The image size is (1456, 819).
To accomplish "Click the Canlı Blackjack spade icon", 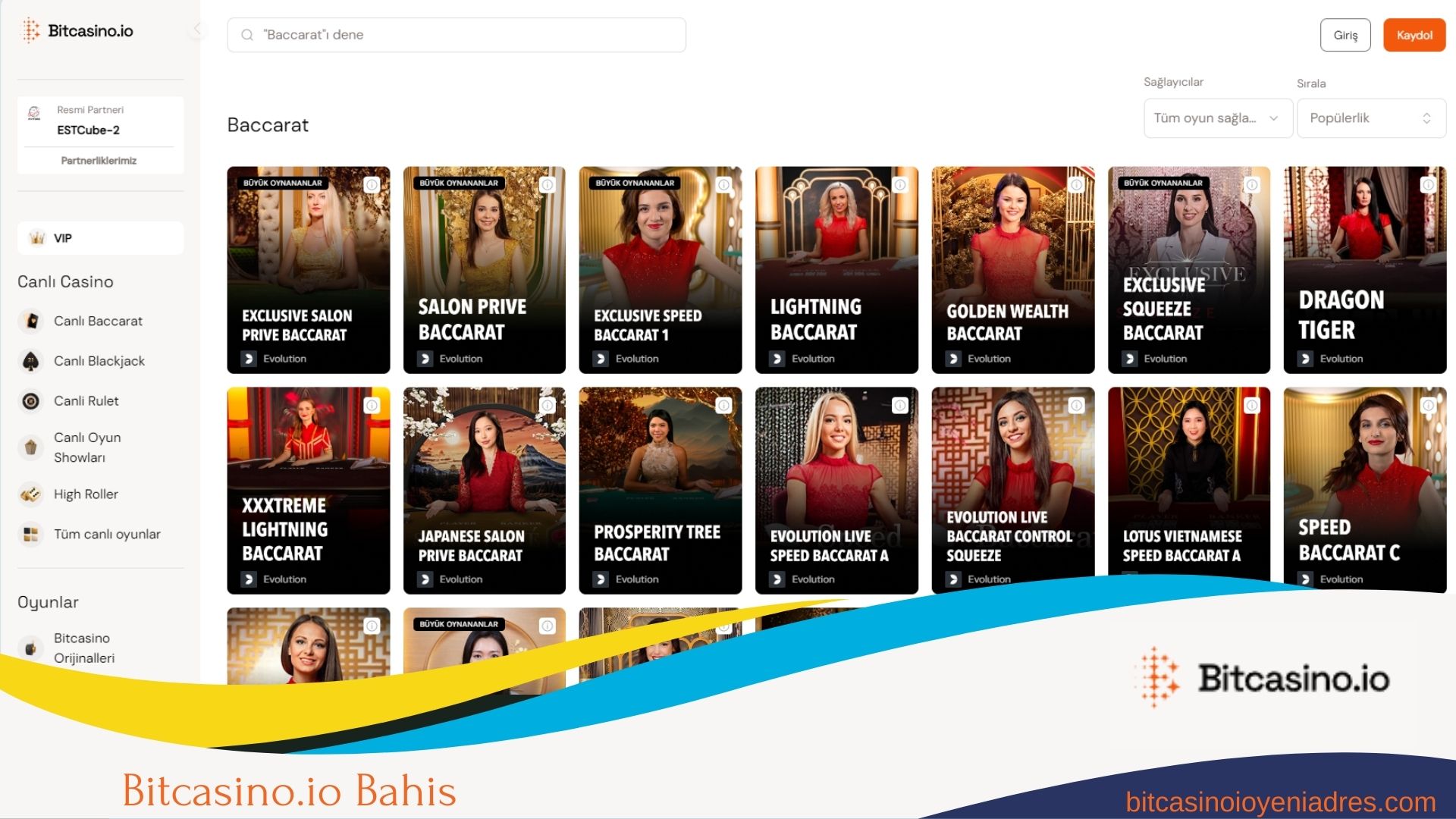I will point(31,361).
